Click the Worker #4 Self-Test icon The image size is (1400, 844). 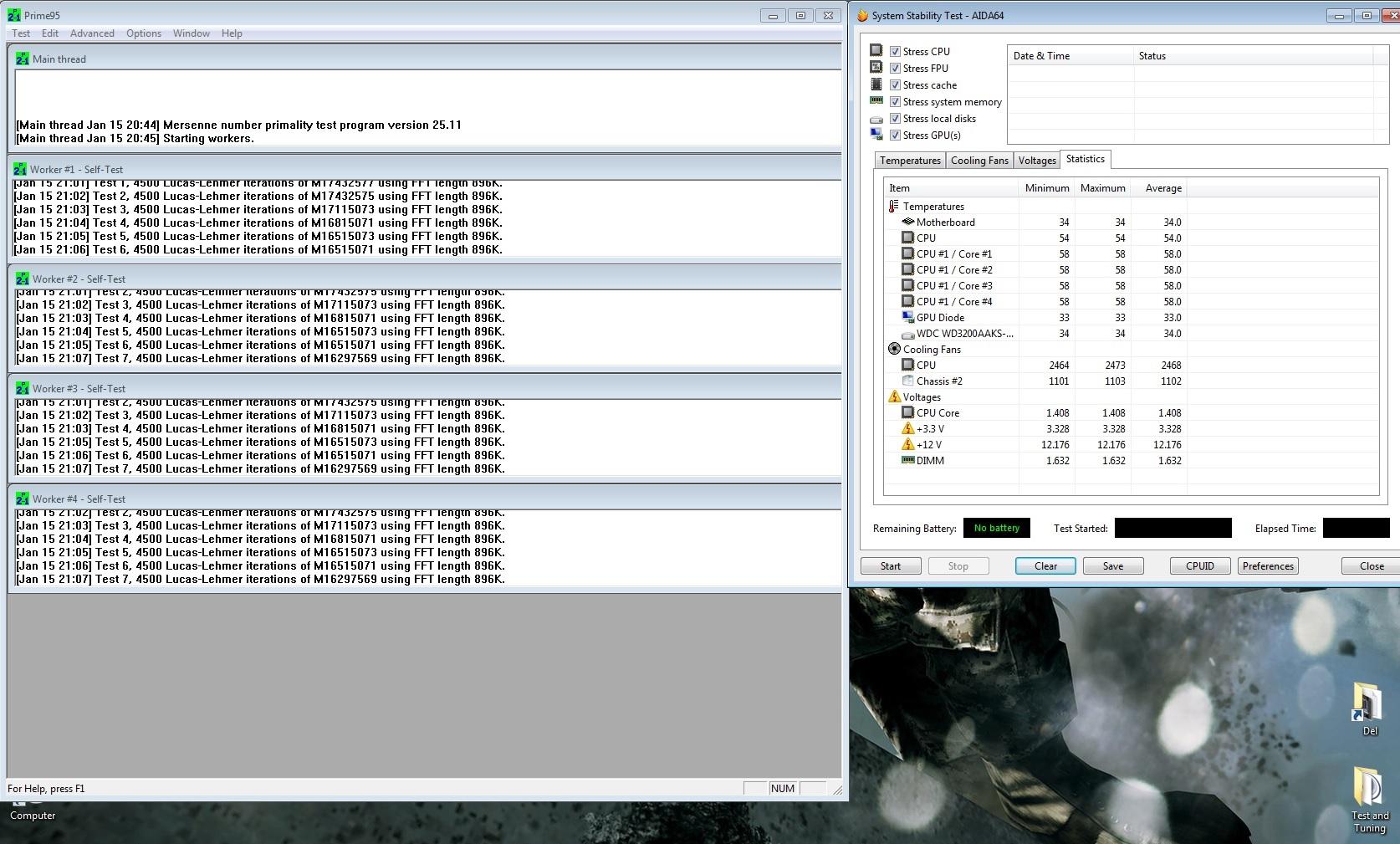coord(22,499)
